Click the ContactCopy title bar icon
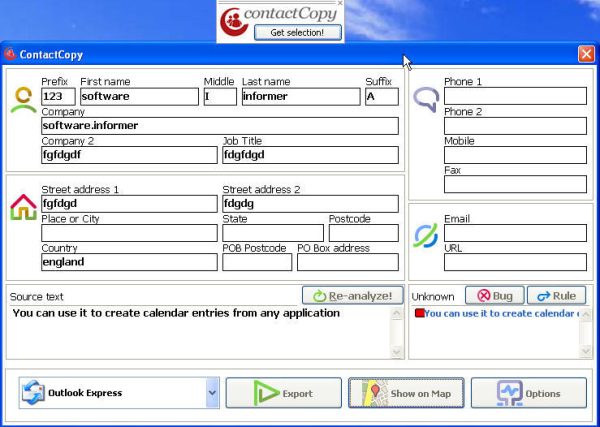Screen dimensions: 600x427 [11, 54]
